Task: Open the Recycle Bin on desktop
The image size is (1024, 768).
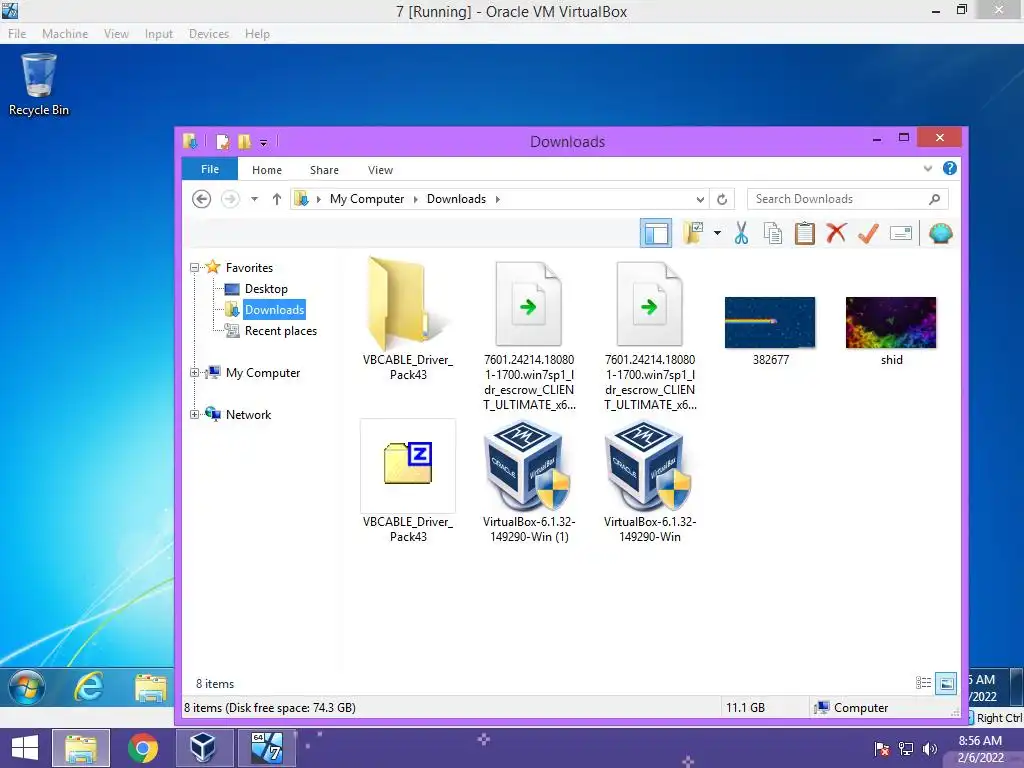Action: point(39,85)
